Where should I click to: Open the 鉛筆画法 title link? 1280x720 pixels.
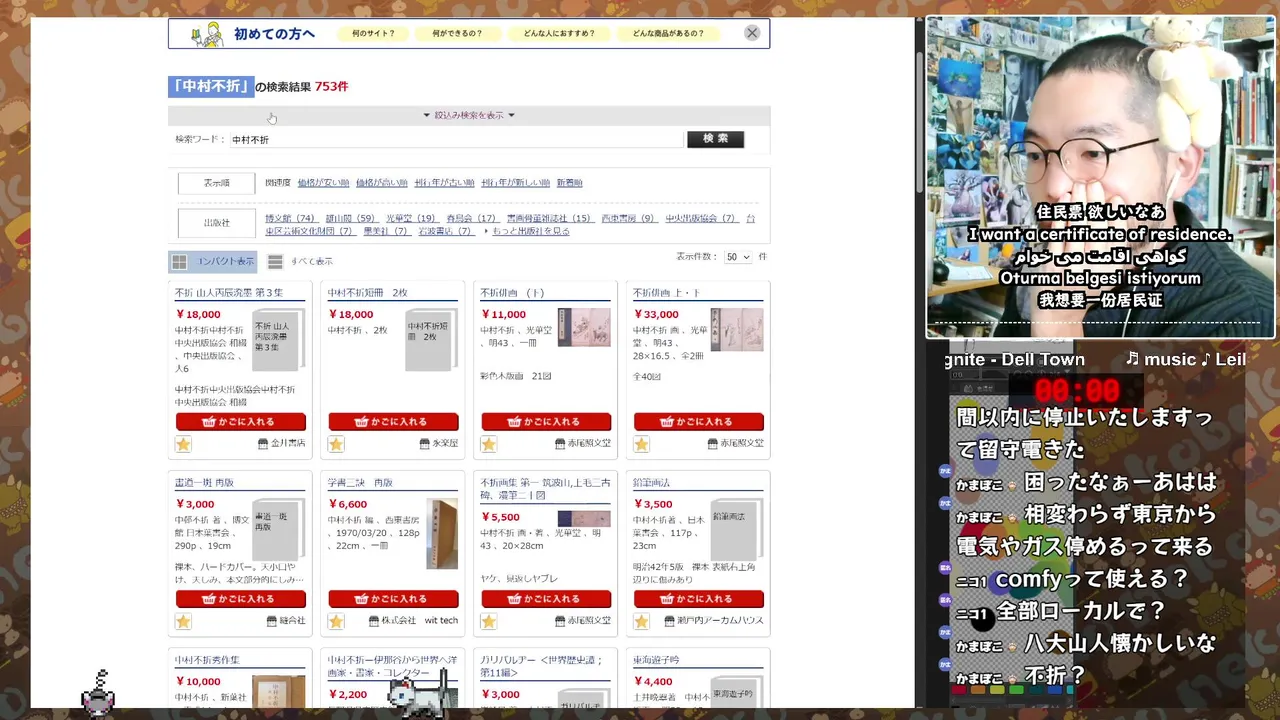[x=653, y=483]
